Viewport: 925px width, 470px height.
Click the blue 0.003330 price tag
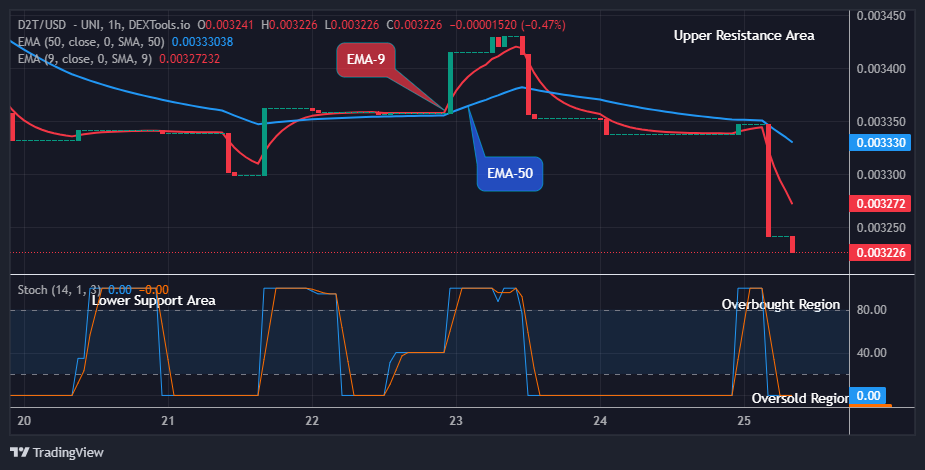pos(881,143)
